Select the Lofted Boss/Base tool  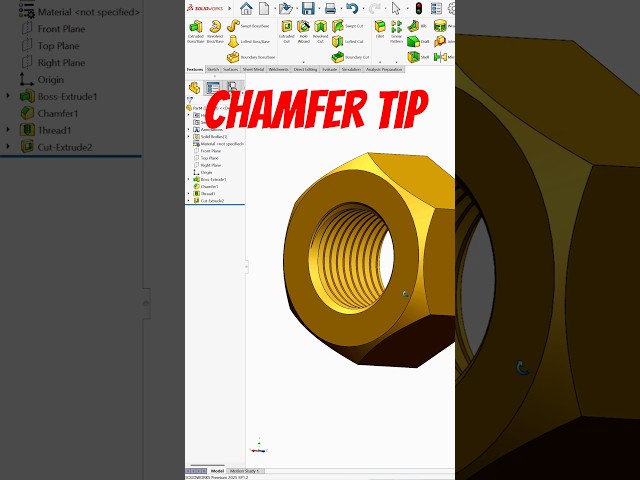[x=249, y=41]
